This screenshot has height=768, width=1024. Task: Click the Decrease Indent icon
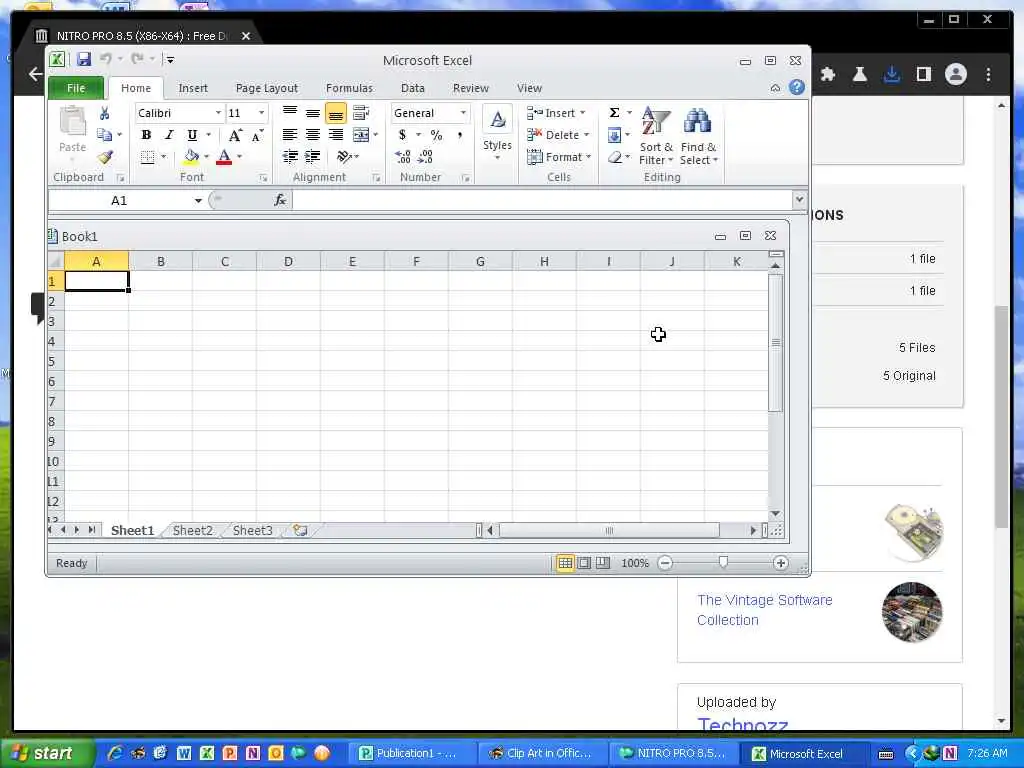290,157
